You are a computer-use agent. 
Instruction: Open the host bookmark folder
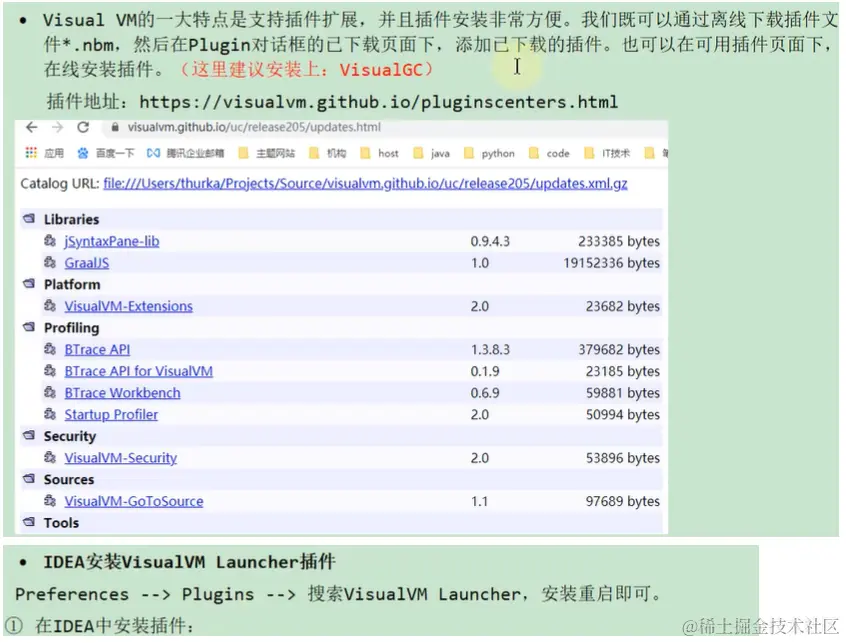point(379,153)
